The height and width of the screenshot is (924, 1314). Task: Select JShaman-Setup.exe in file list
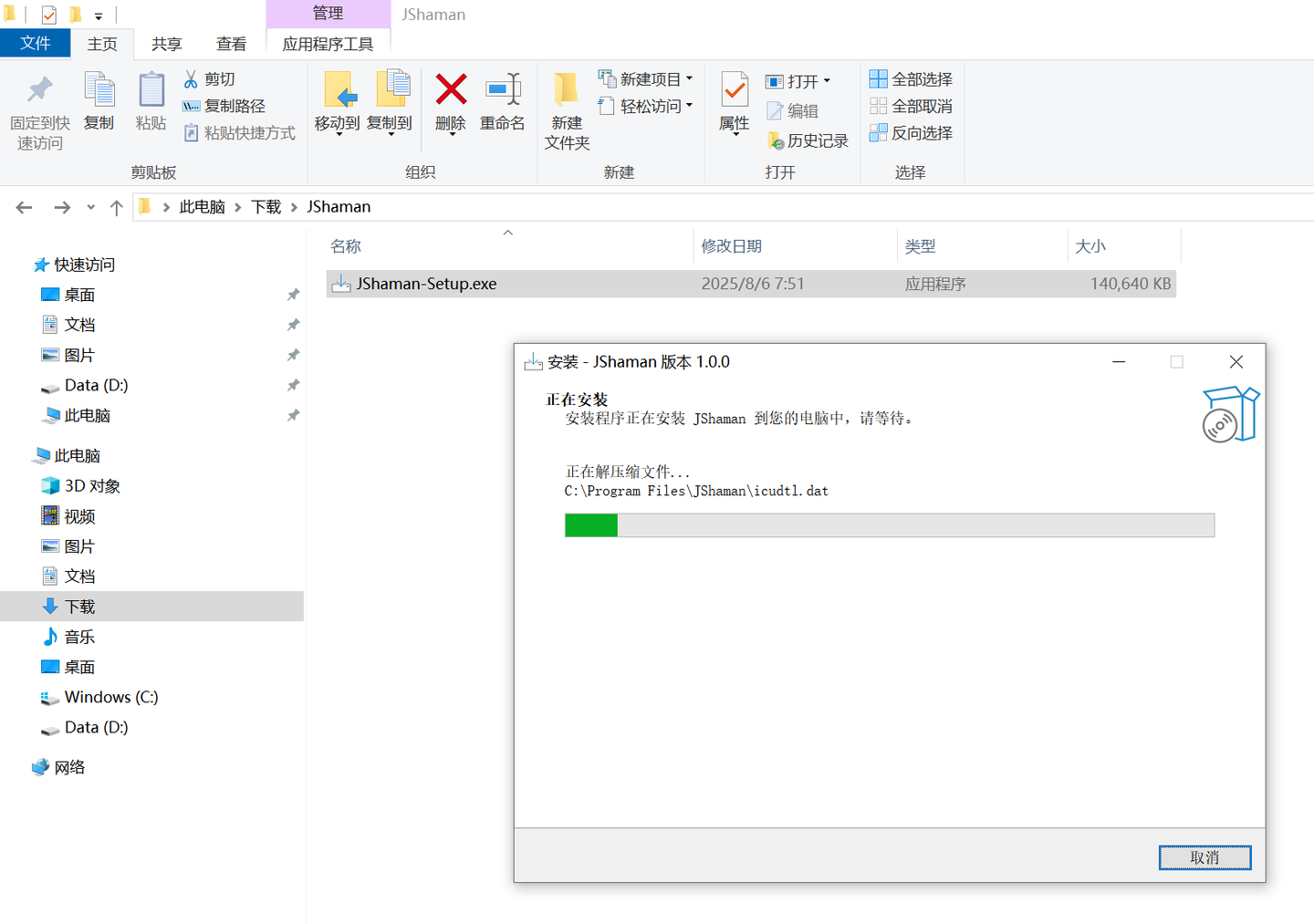click(x=425, y=283)
